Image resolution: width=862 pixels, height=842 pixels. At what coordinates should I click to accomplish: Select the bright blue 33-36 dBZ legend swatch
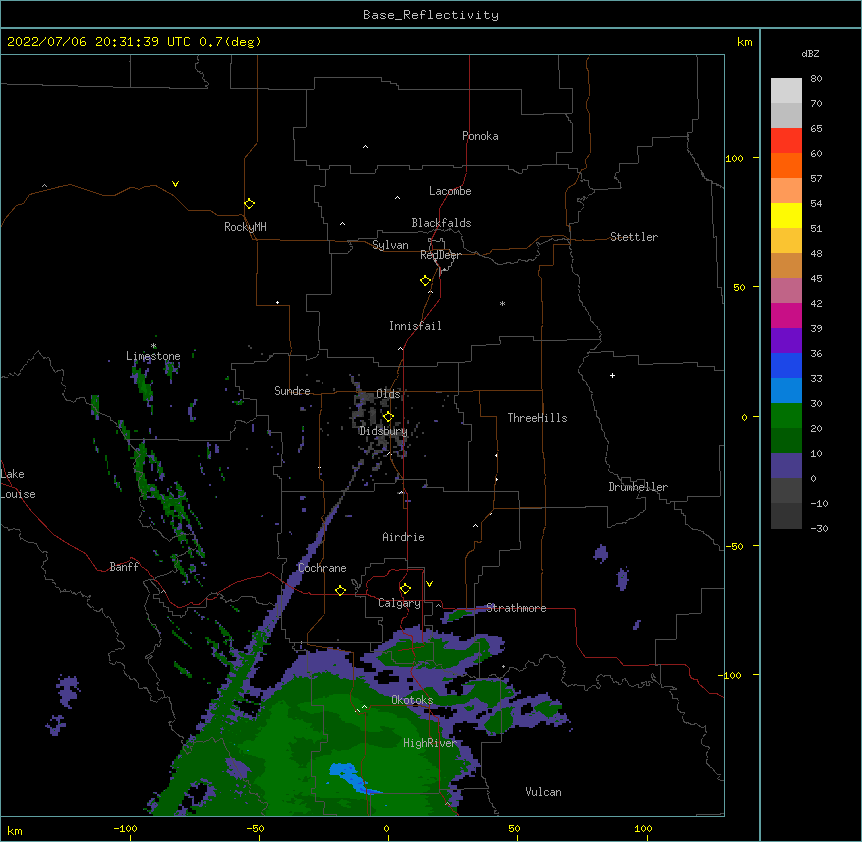(786, 365)
